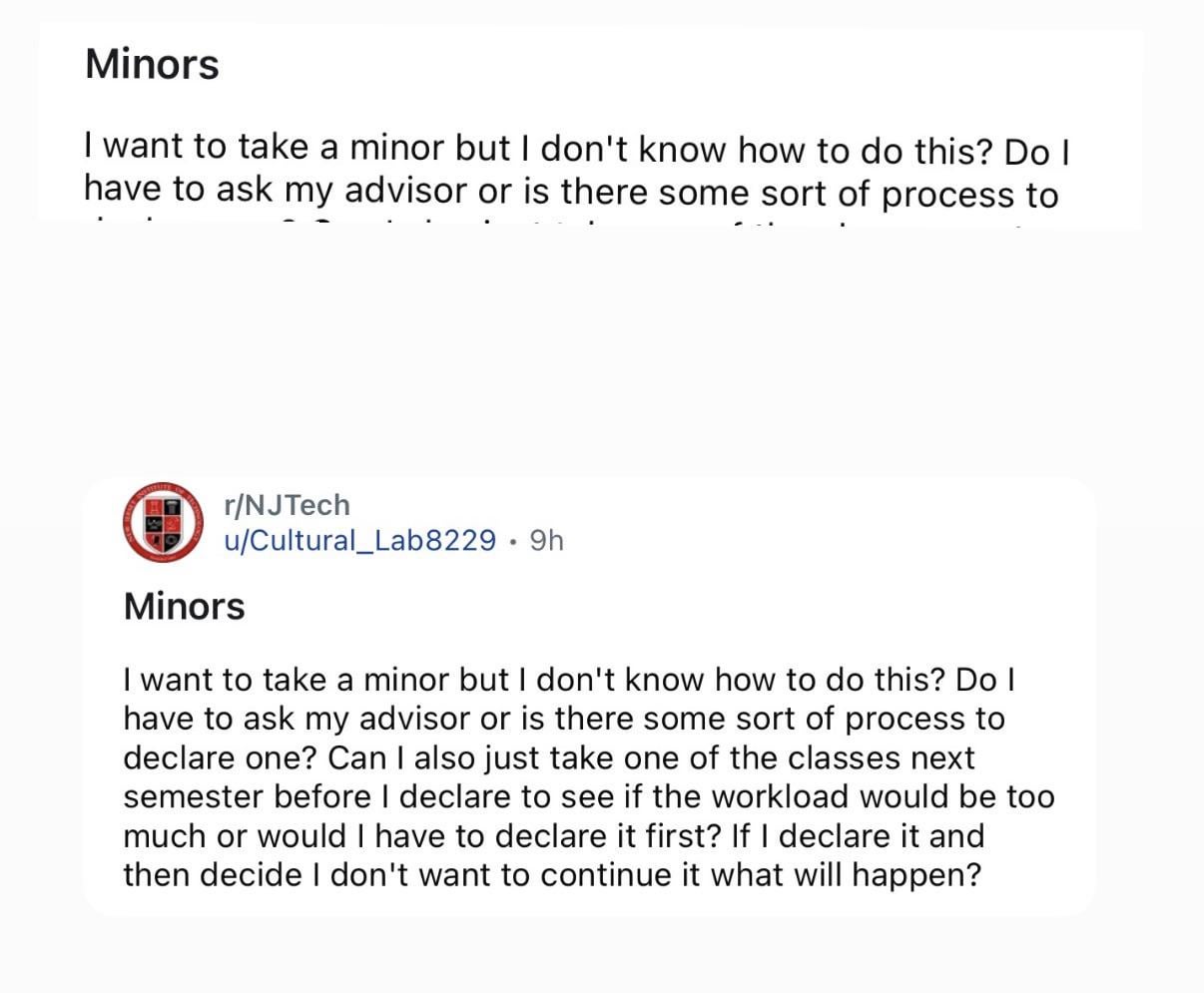The width and height of the screenshot is (1204, 993).
Task: Click the 9h post timestamp
Action: [546, 540]
